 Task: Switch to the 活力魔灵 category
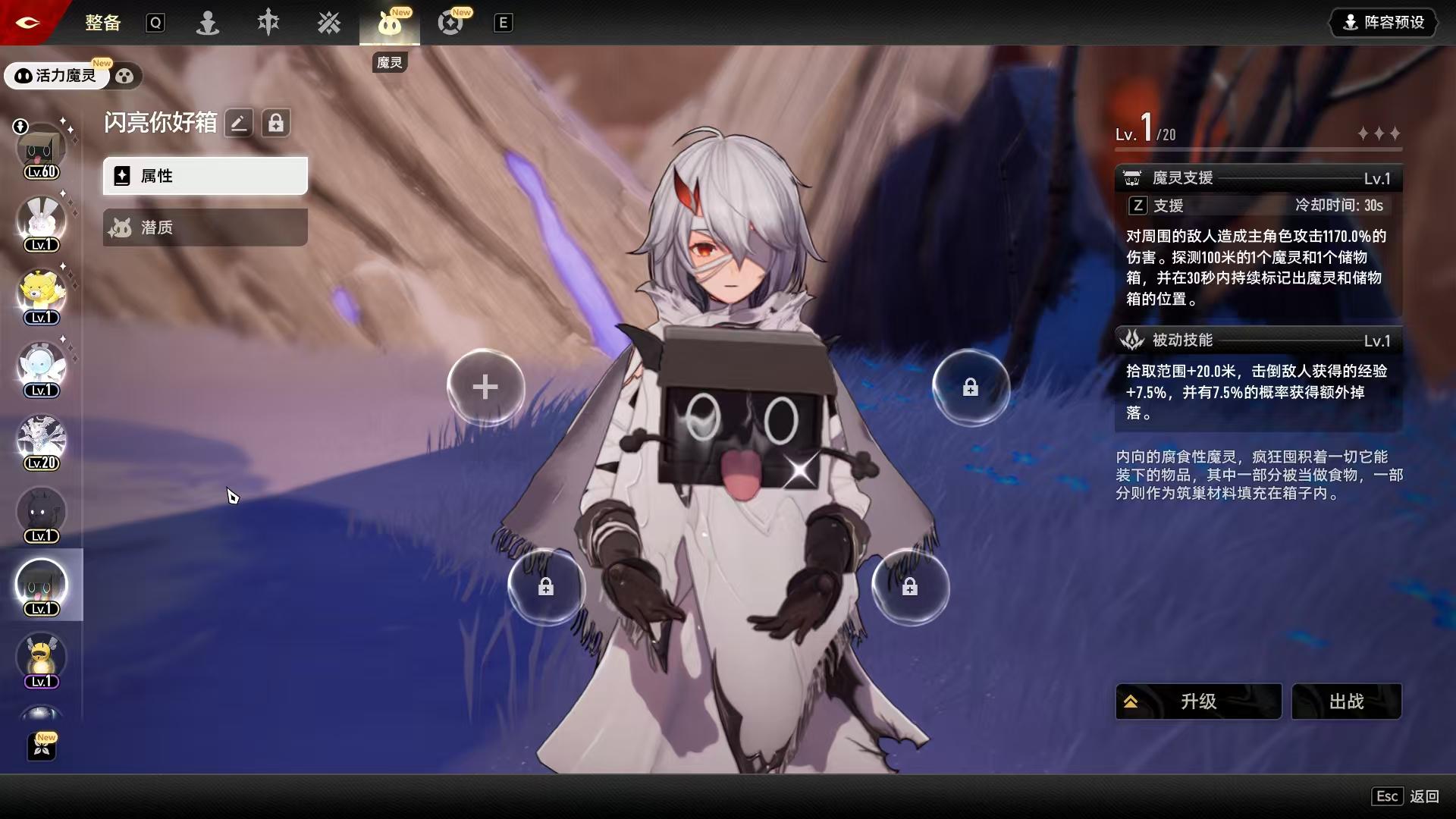point(58,76)
